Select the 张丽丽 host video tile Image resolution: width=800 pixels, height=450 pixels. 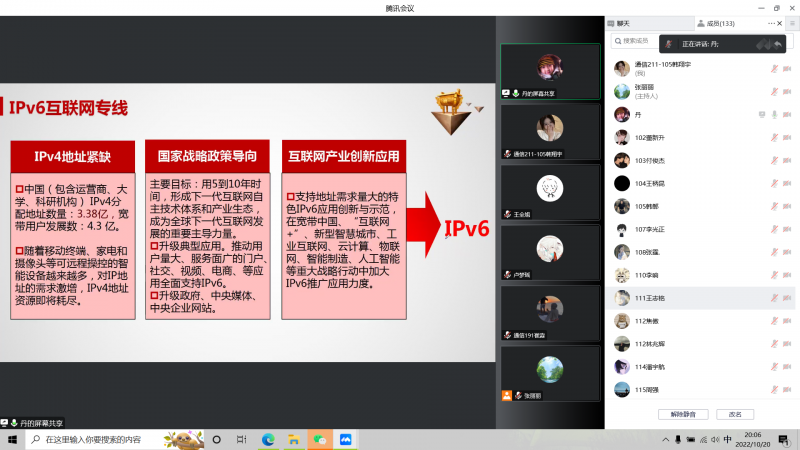pyautogui.click(x=550, y=374)
